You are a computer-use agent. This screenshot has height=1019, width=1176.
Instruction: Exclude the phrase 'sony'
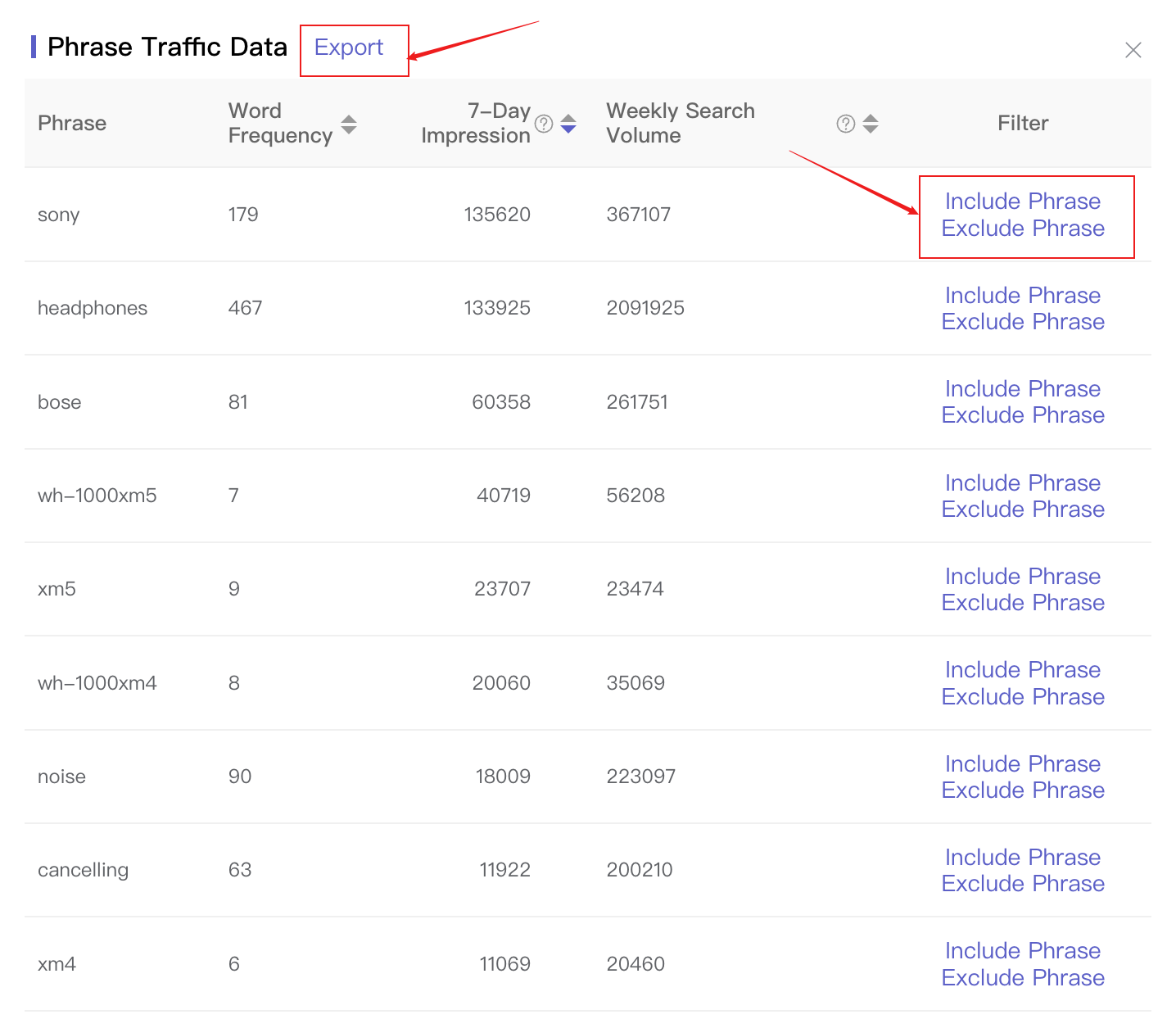pos(1023,229)
